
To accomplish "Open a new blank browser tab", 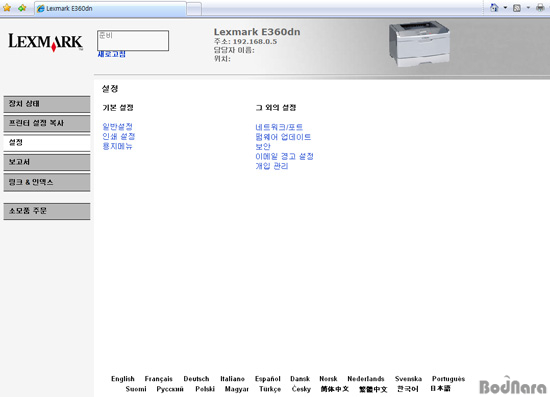I will 194,9.
